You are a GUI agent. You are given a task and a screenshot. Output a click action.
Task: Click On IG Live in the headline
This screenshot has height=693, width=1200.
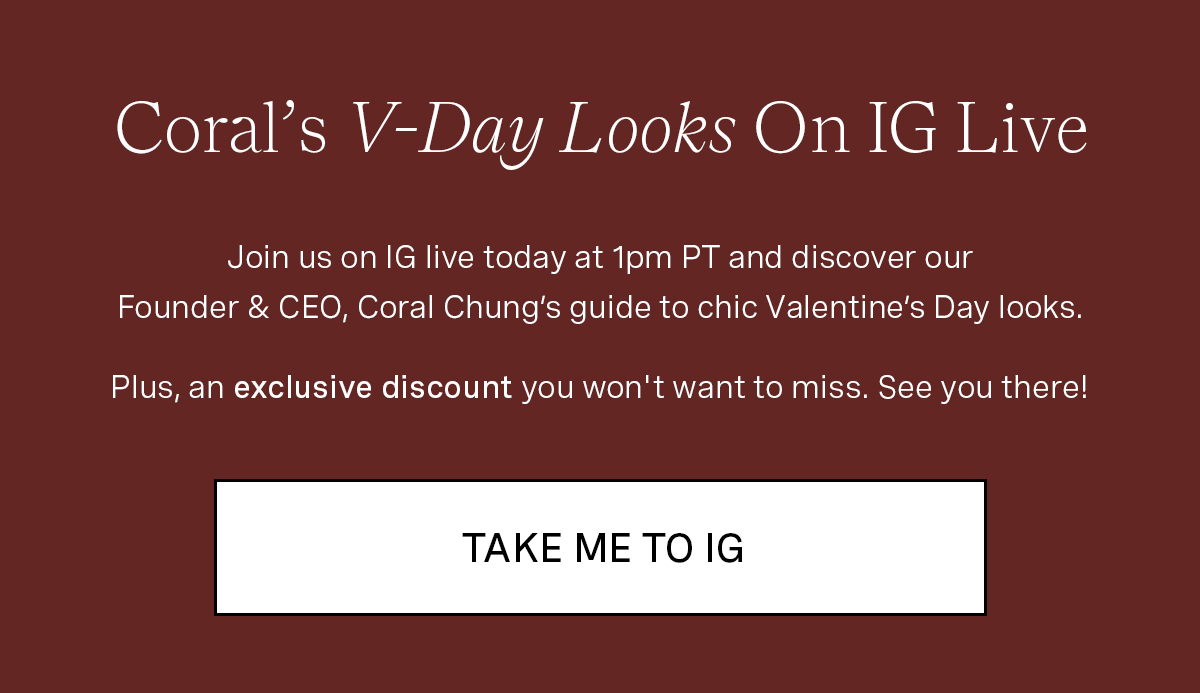pos(921,128)
